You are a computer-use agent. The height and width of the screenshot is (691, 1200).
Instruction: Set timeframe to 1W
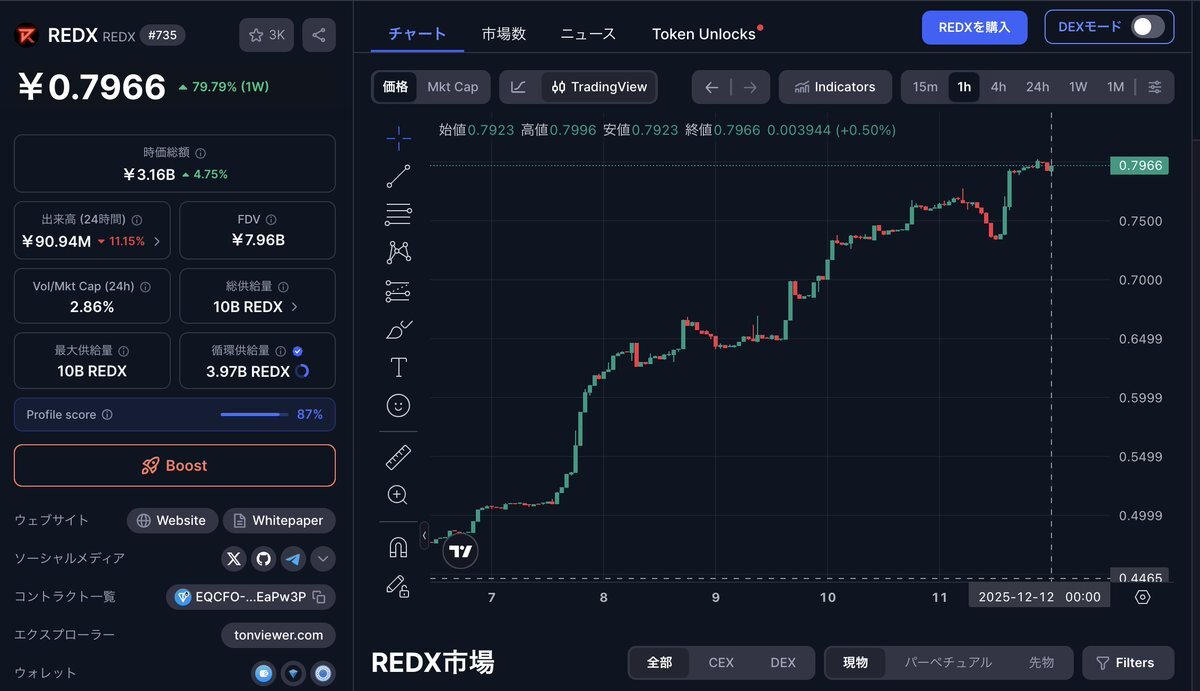(x=1078, y=87)
